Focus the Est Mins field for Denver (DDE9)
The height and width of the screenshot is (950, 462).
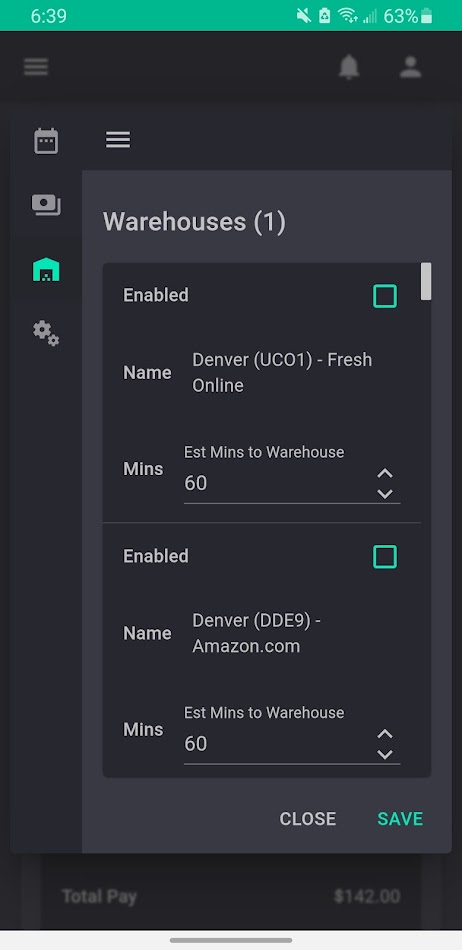pyautogui.click(x=292, y=743)
